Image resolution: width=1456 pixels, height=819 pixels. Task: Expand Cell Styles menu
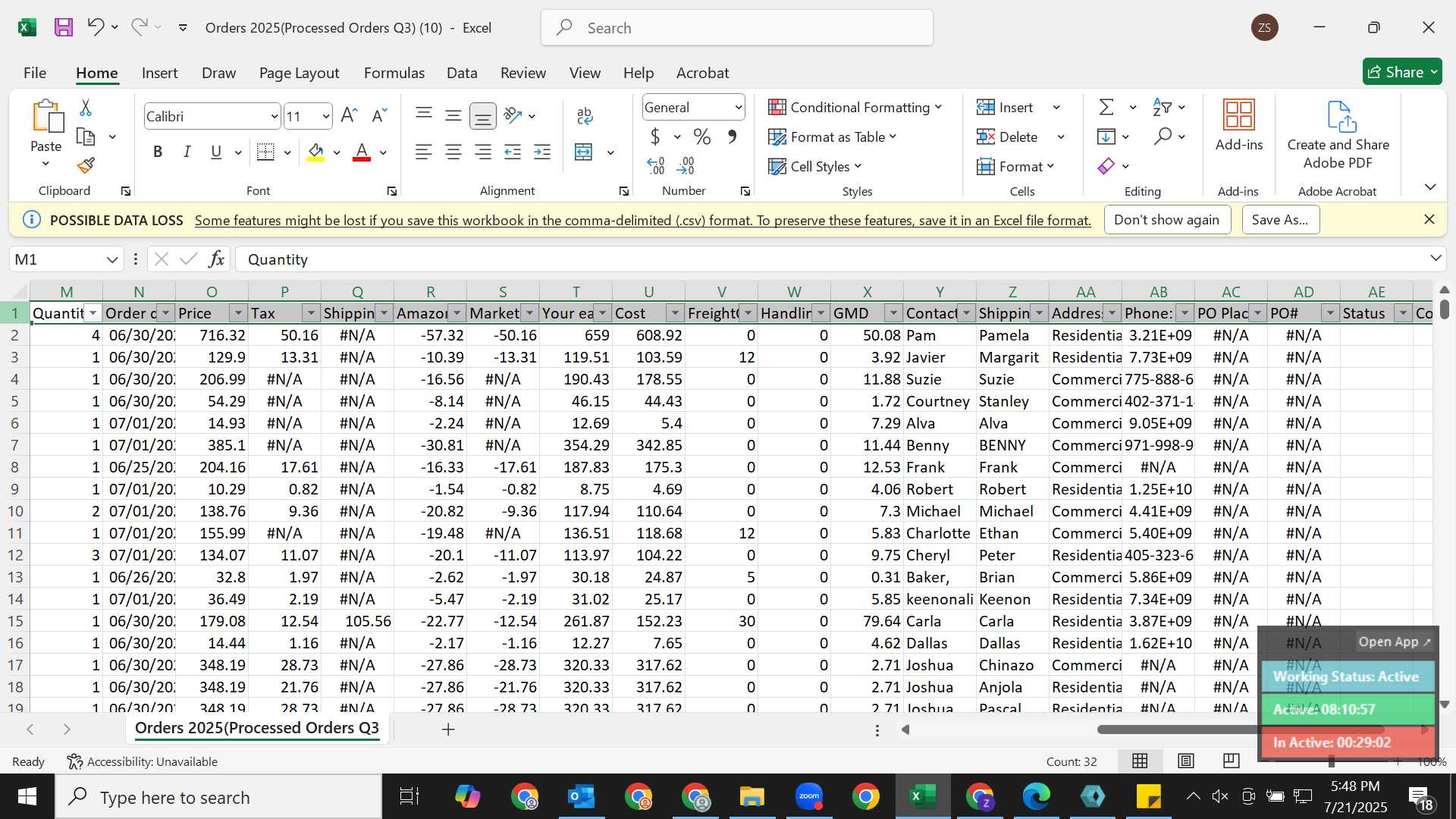(814, 166)
